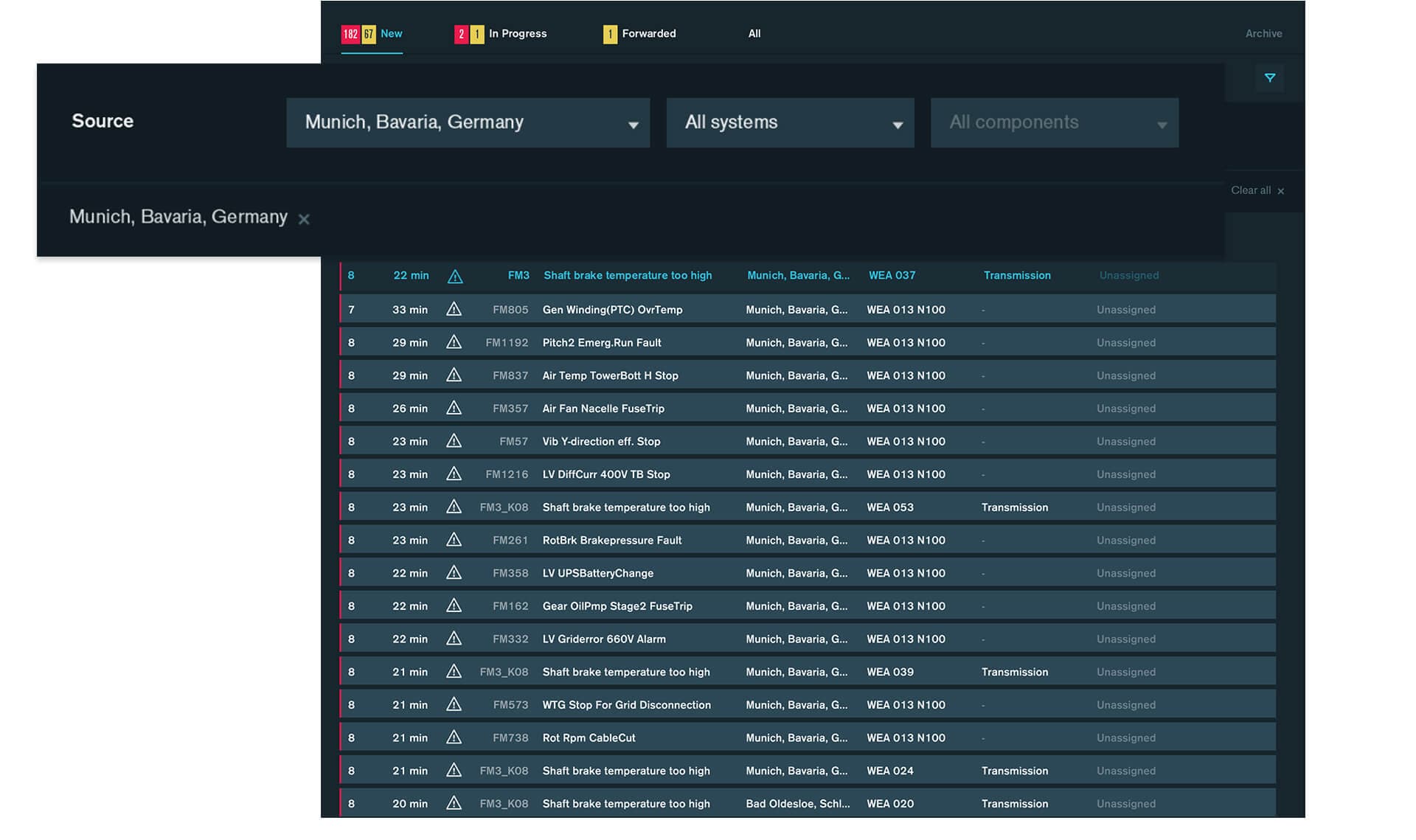
Task: Select Gear OilPmp Stage2 FuseTrip alarm row
Action: [x=617, y=606]
